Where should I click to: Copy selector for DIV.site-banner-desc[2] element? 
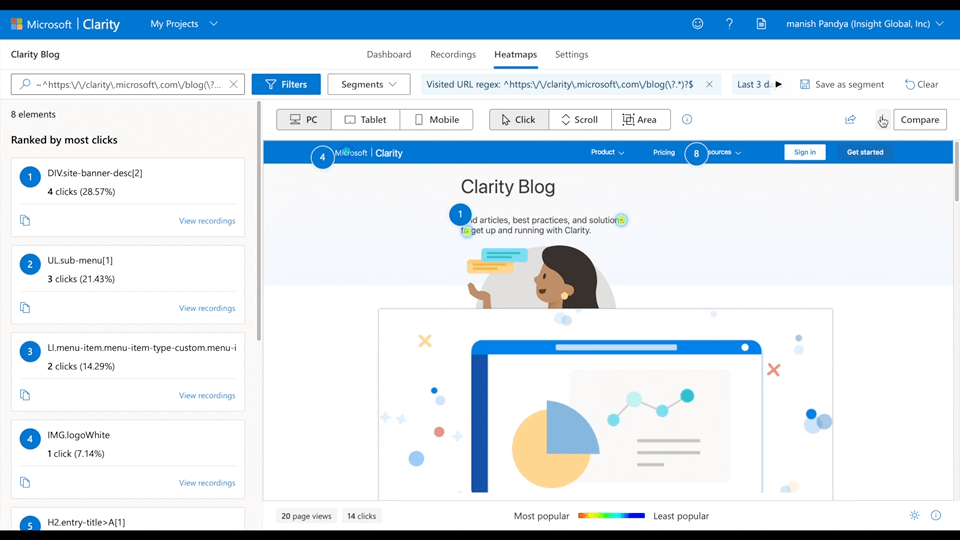[x=25, y=221]
